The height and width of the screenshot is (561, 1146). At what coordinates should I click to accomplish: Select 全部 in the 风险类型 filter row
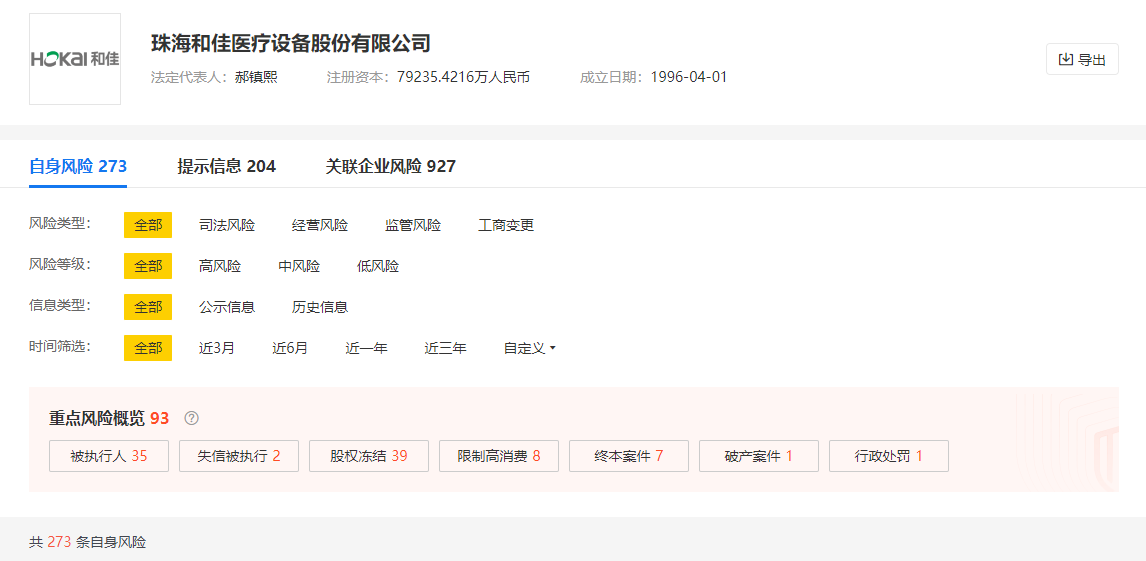148,225
